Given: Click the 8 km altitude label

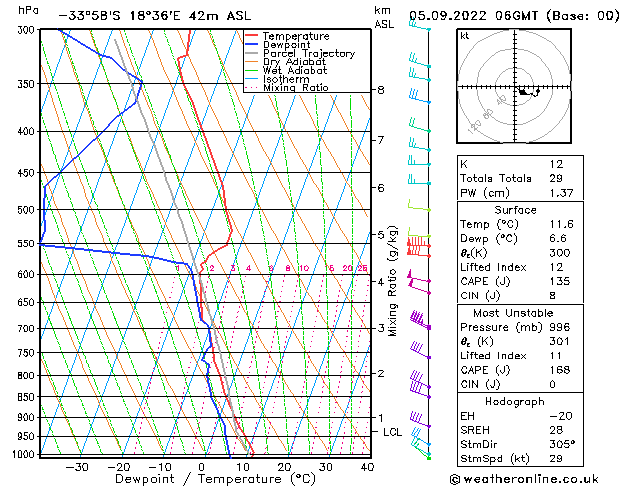Looking at the screenshot, I should pyautogui.click(x=381, y=90).
